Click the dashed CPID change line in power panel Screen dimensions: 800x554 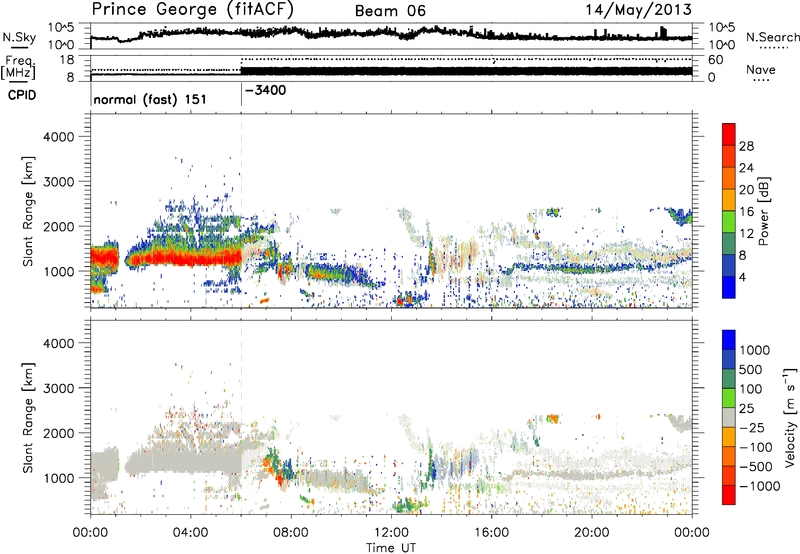tap(241, 211)
